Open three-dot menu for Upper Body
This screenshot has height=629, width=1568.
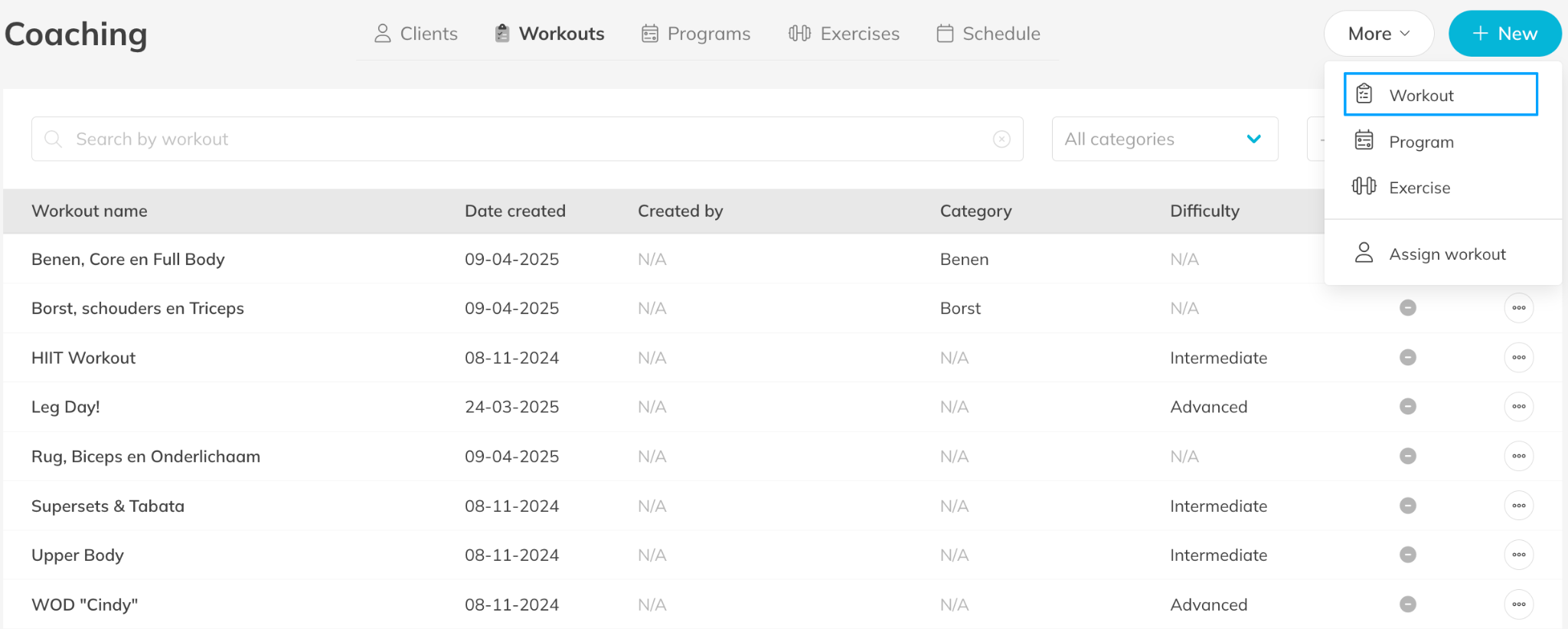click(x=1518, y=555)
